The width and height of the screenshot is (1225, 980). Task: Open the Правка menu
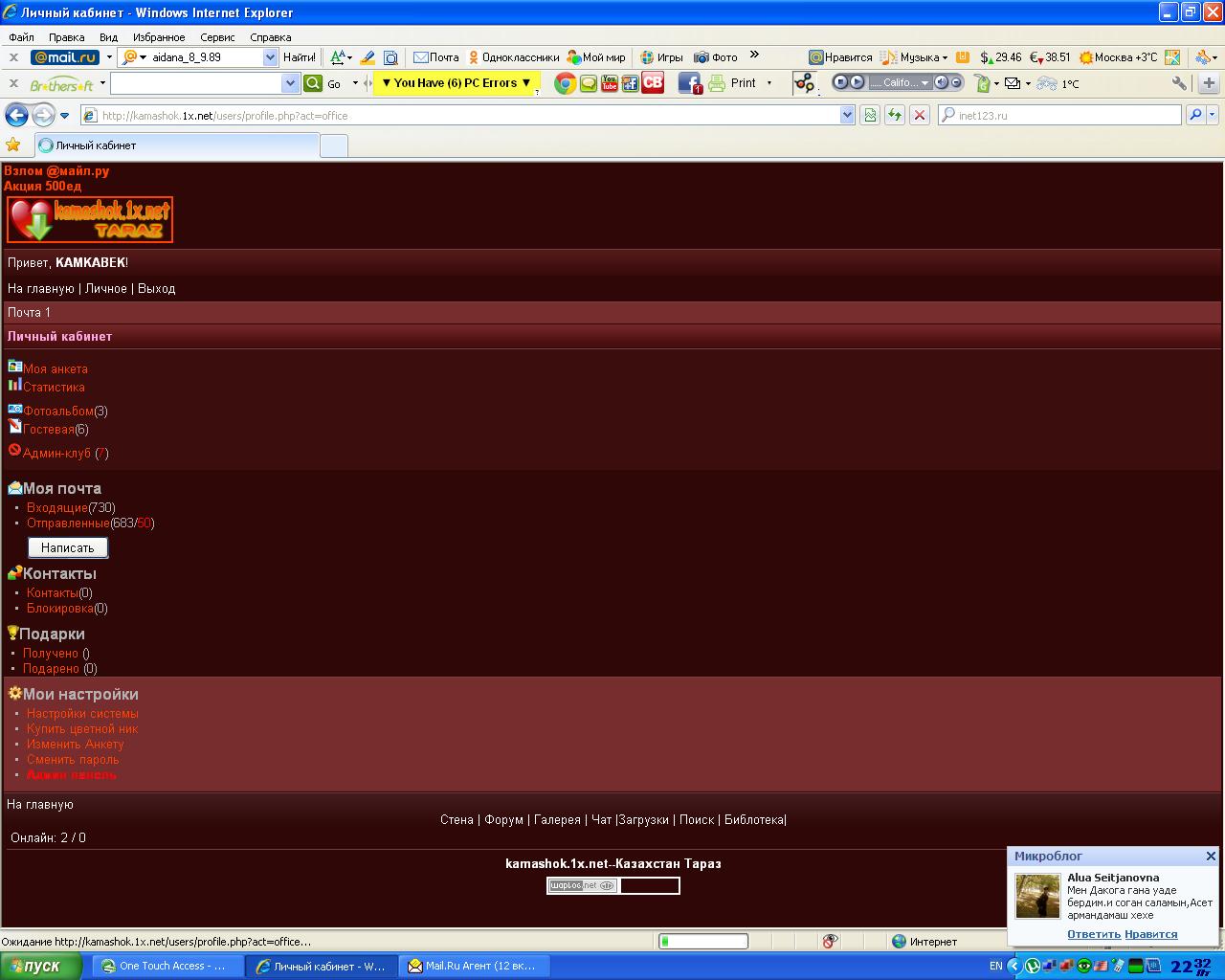point(67,37)
